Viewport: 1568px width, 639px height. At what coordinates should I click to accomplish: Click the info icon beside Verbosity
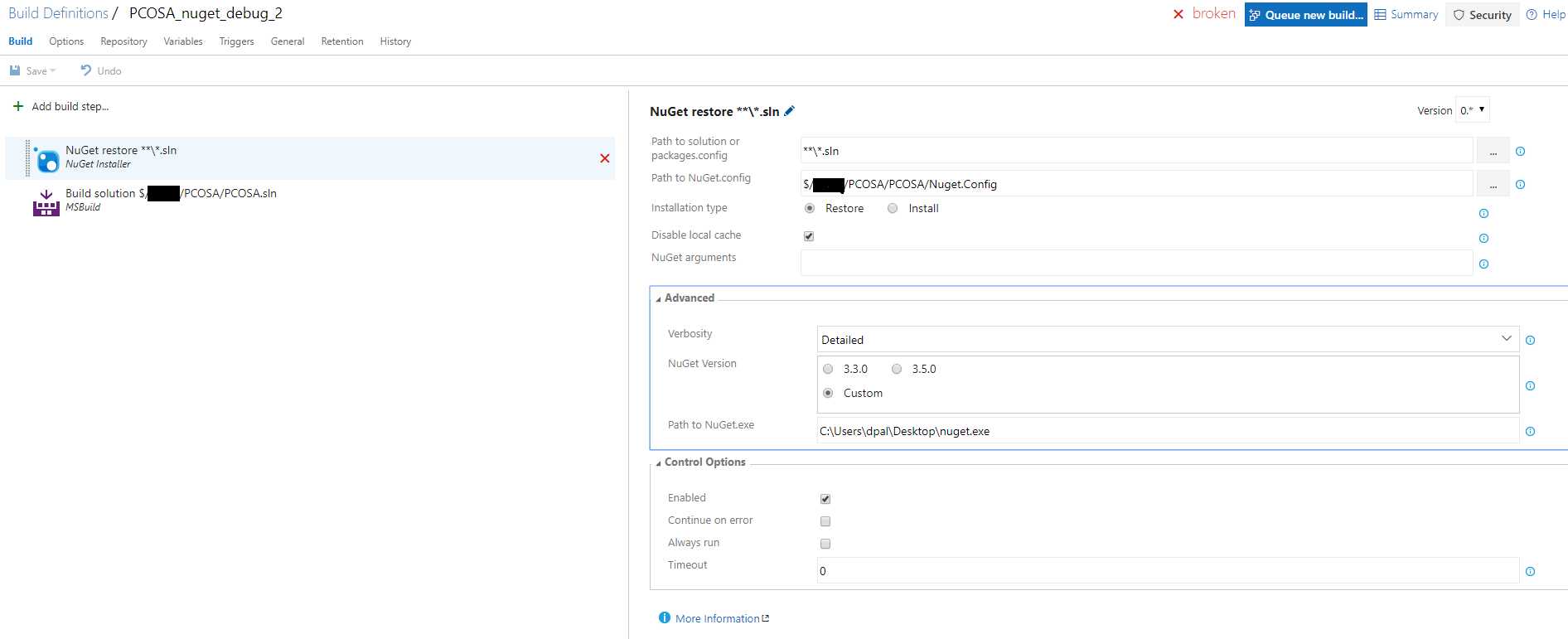point(1530,341)
